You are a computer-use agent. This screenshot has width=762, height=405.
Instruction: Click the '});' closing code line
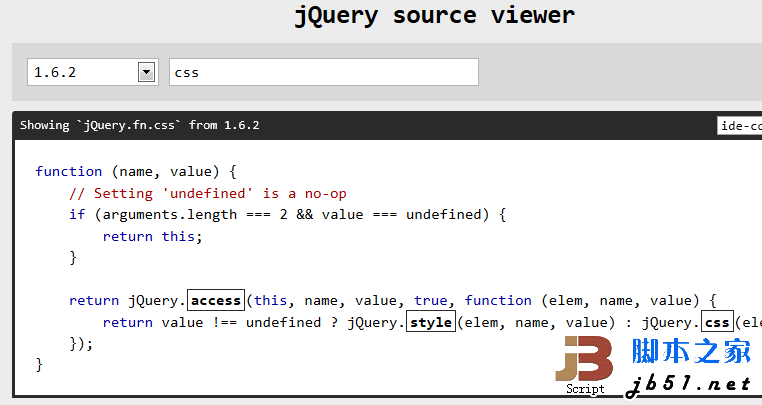[x=81, y=343]
